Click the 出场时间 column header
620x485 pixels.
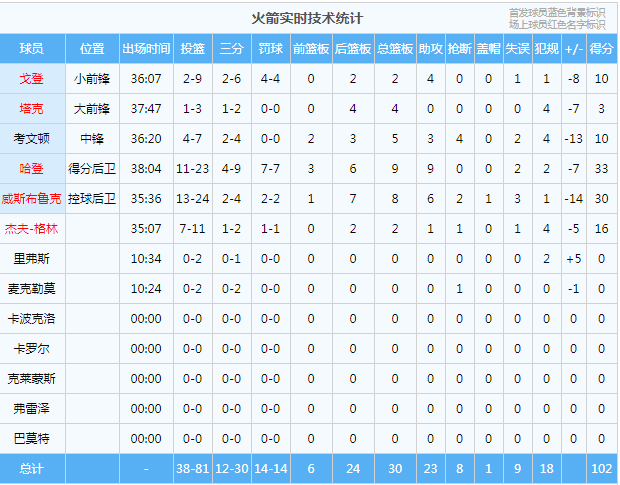(x=146, y=49)
